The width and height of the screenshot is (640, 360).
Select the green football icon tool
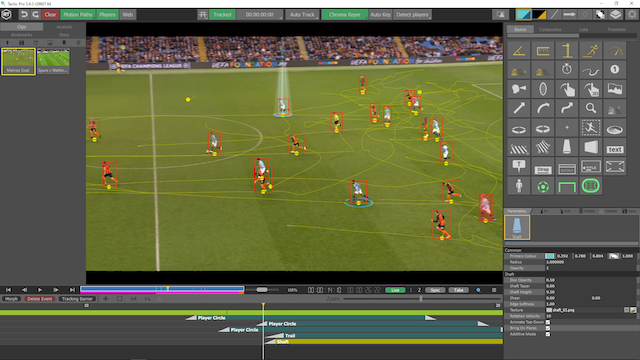tap(542, 187)
